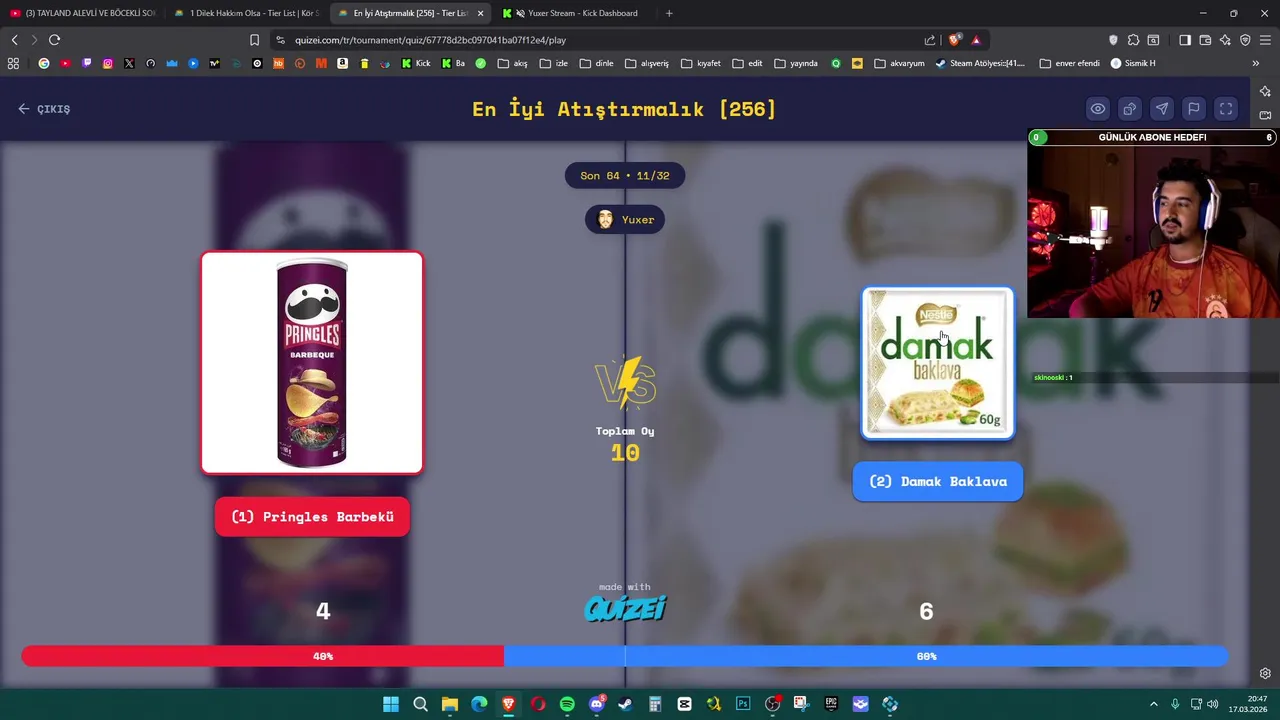Open the apps grid bookmark icon

tap(13, 63)
